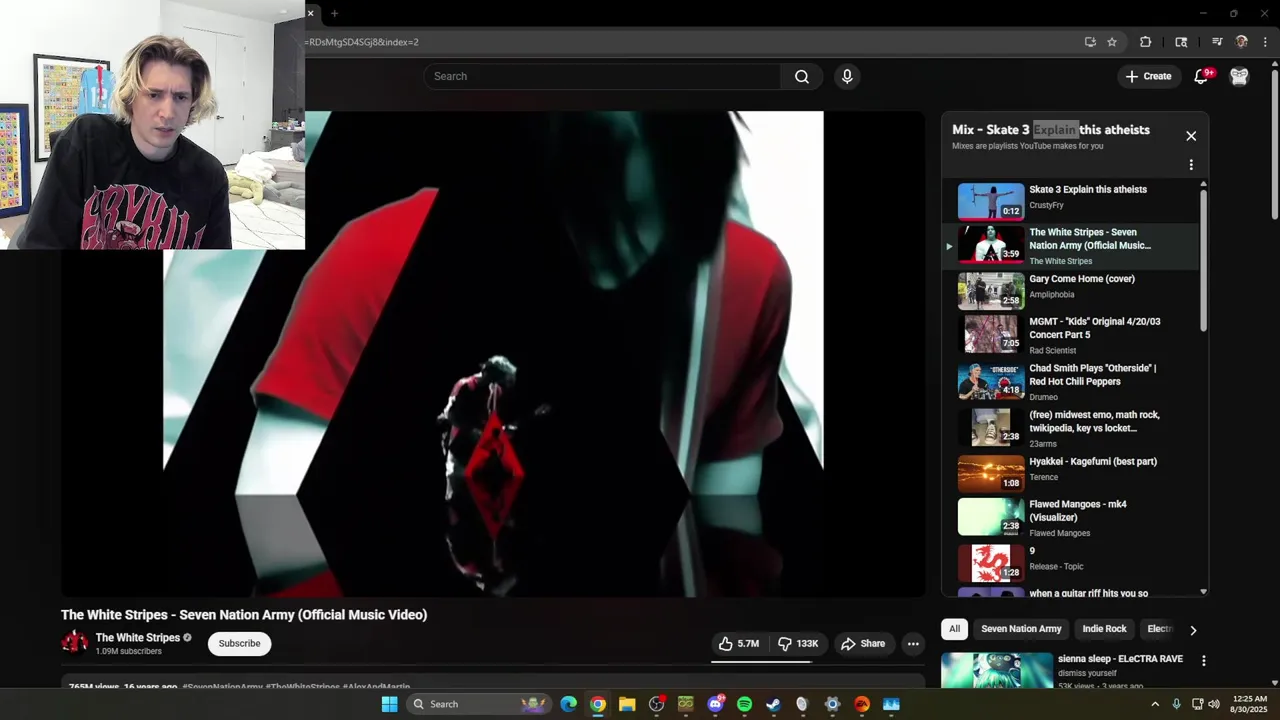This screenshot has width=1280, height=720.
Task: Open File Explorer from taskbar
Action: point(627,704)
